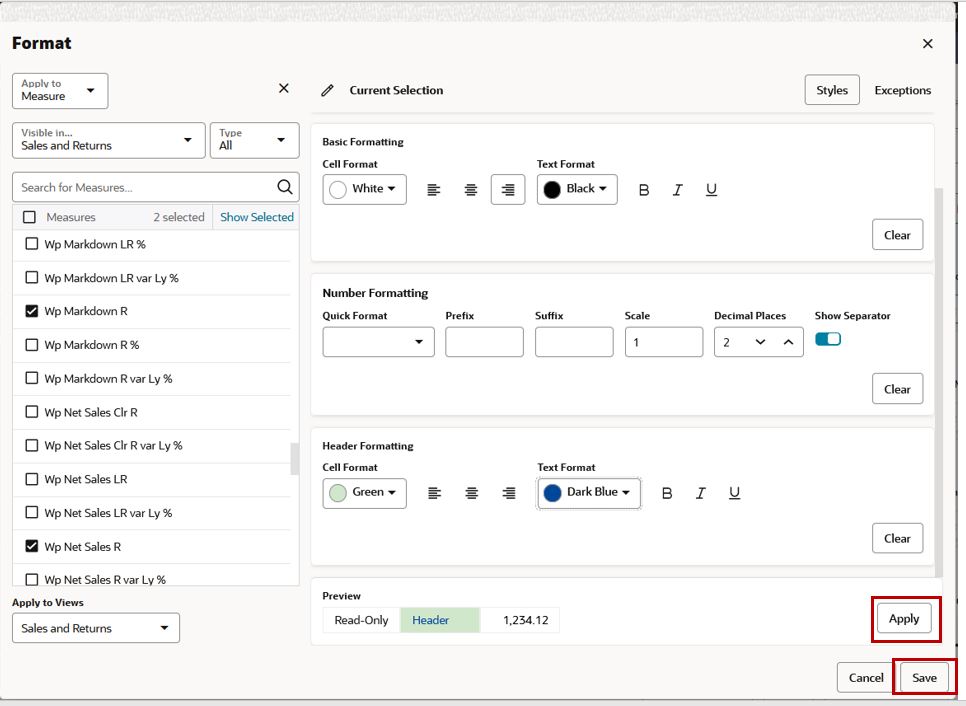Check the Wp Markdown LR % measure
This screenshot has height=706, width=966.
coord(31,244)
